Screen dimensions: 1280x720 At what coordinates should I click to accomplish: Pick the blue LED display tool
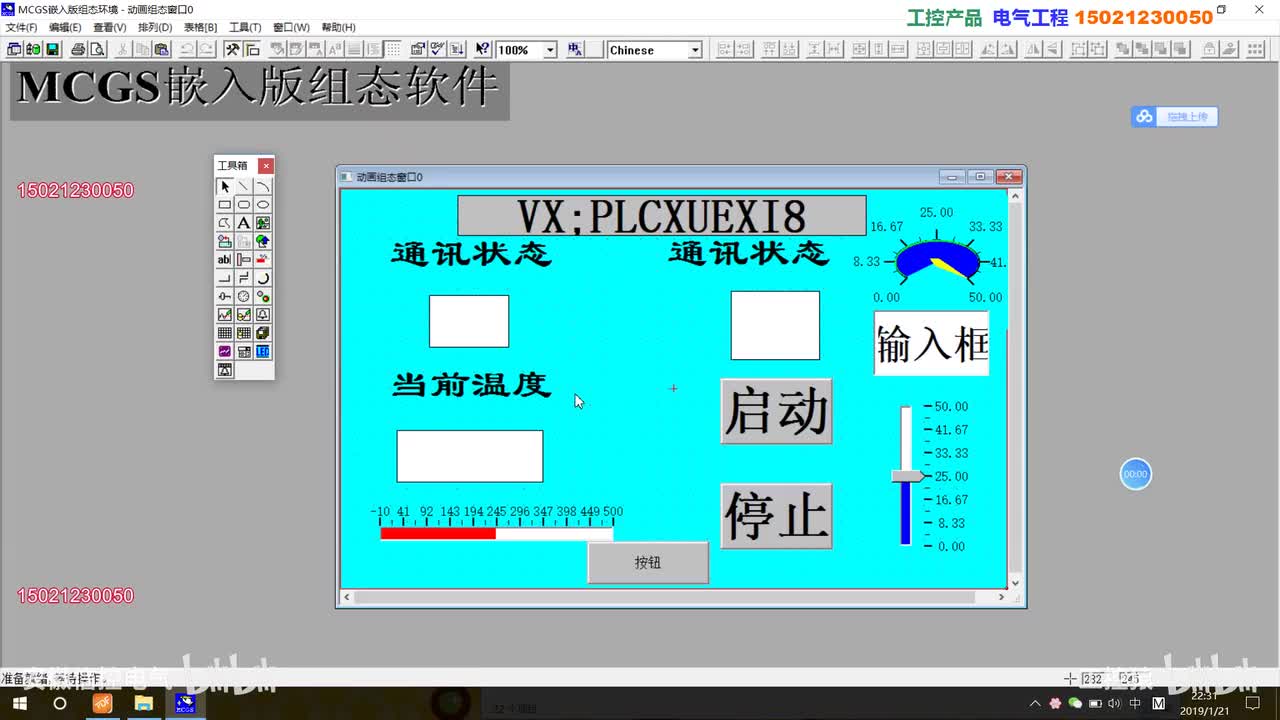pos(263,351)
